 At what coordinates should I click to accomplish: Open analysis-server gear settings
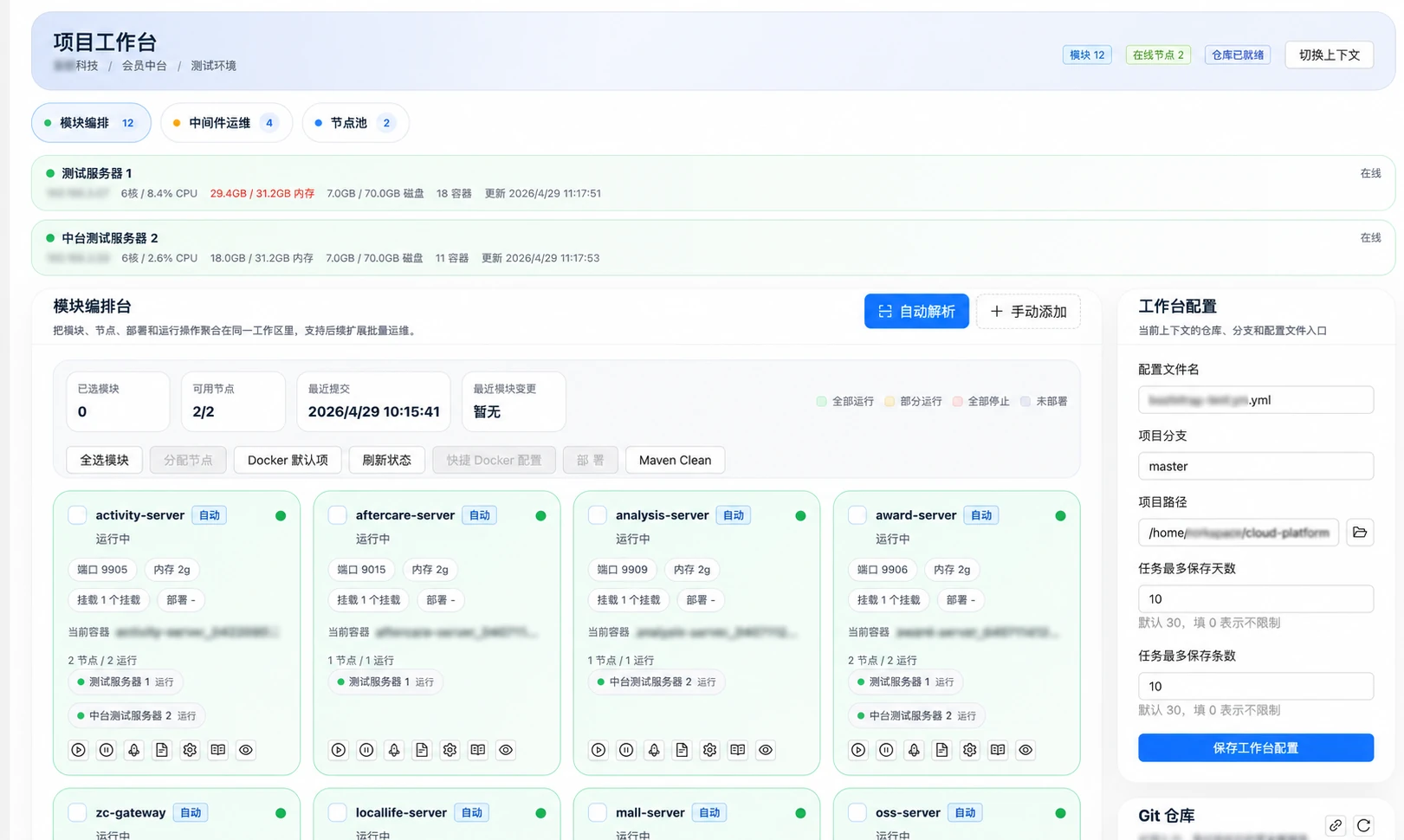coord(709,750)
